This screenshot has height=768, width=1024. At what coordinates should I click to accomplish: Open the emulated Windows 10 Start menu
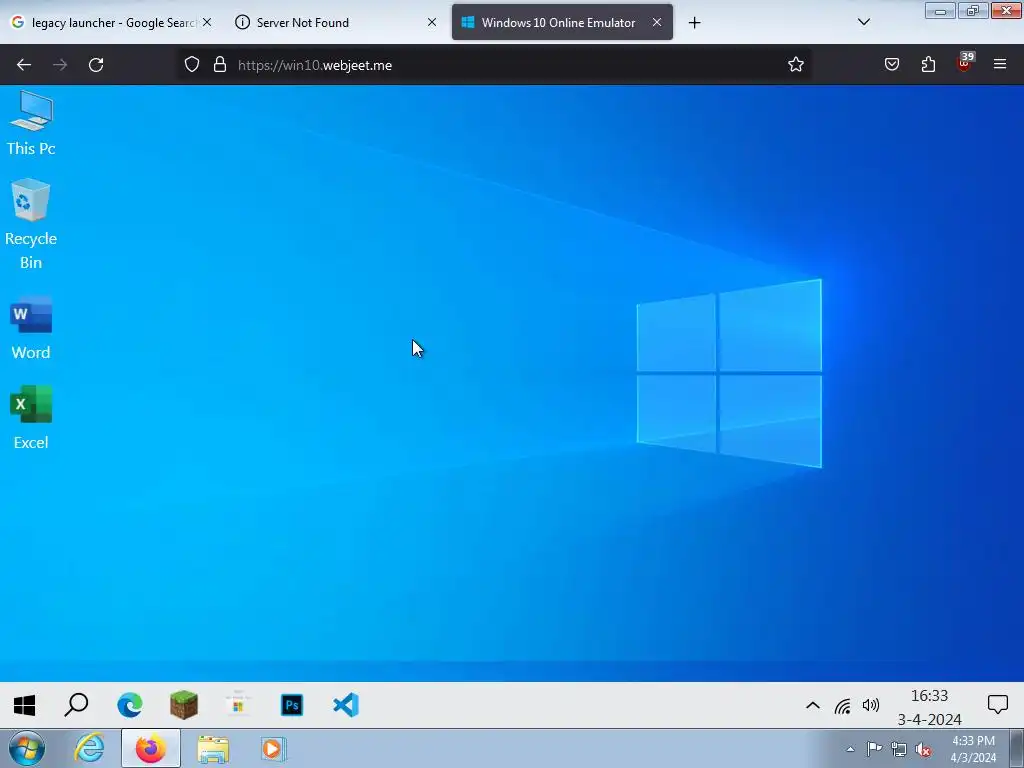pos(24,705)
